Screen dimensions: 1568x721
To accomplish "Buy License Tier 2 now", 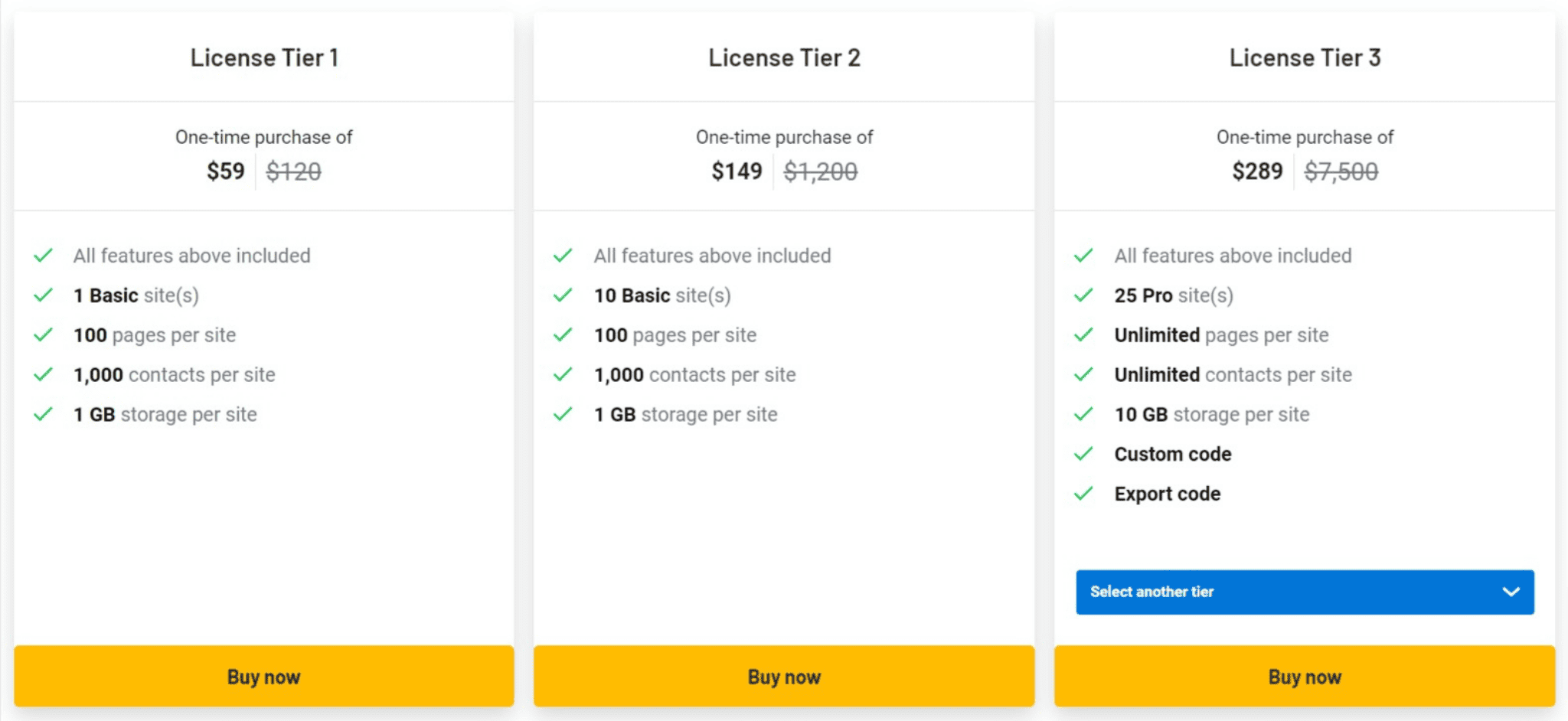I will coord(784,677).
